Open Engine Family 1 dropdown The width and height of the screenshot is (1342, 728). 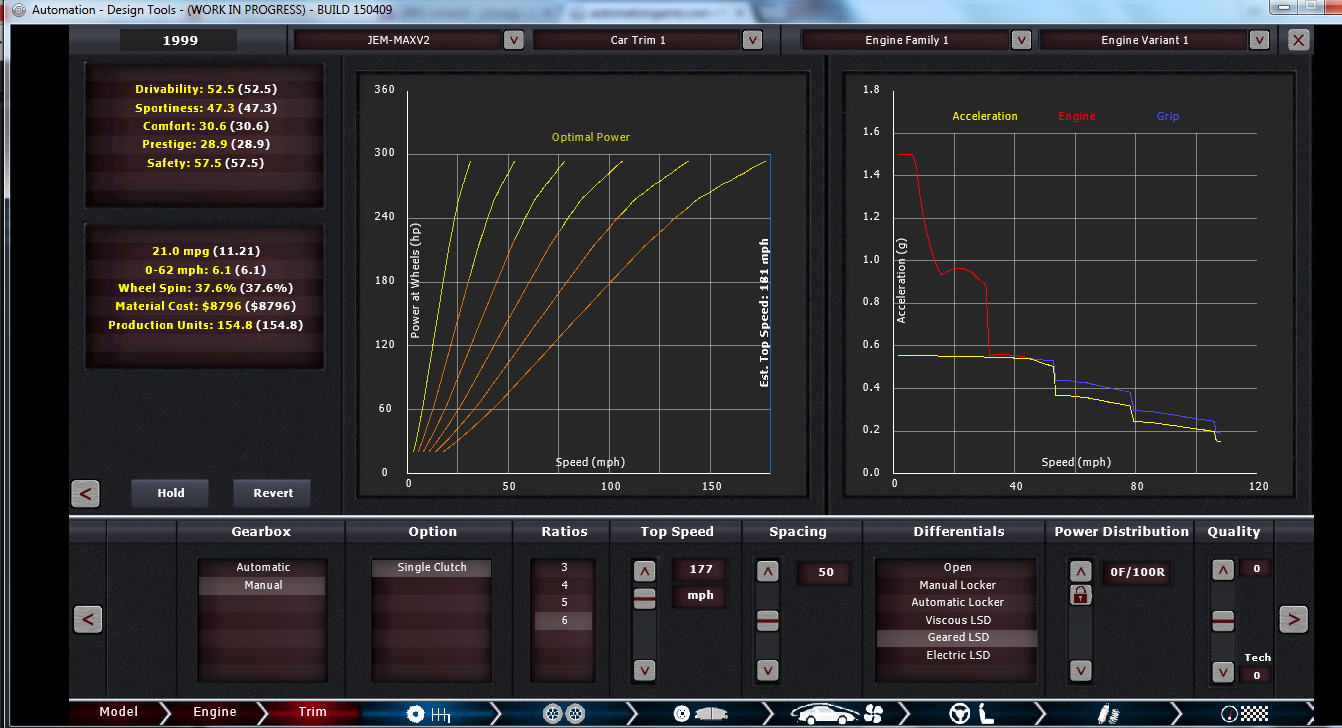1021,40
